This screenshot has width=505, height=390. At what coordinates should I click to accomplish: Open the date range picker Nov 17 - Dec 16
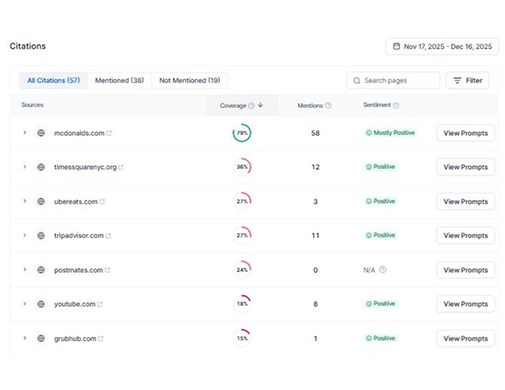click(442, 46)
